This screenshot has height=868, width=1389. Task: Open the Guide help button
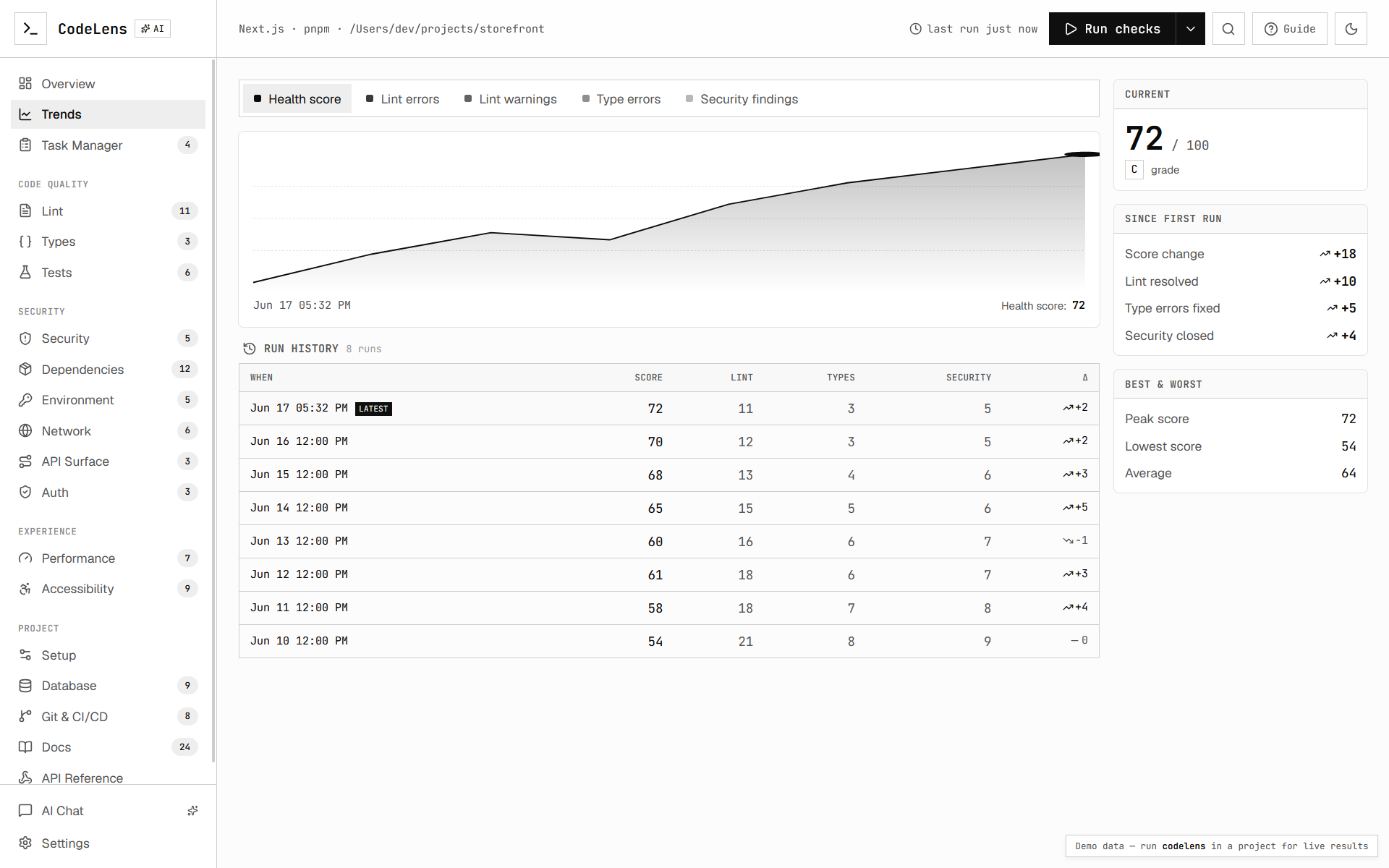(x=1290, y=29)
